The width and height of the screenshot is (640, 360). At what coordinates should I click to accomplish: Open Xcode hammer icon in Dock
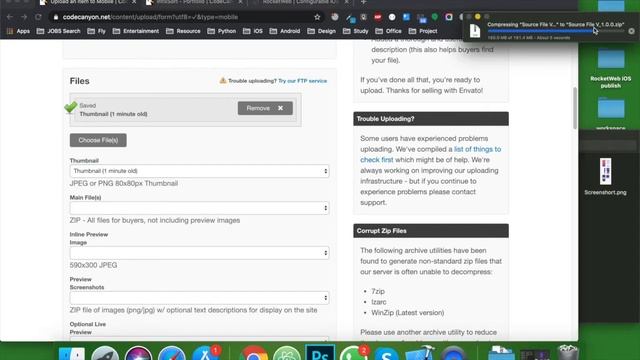tap(420, 353)
